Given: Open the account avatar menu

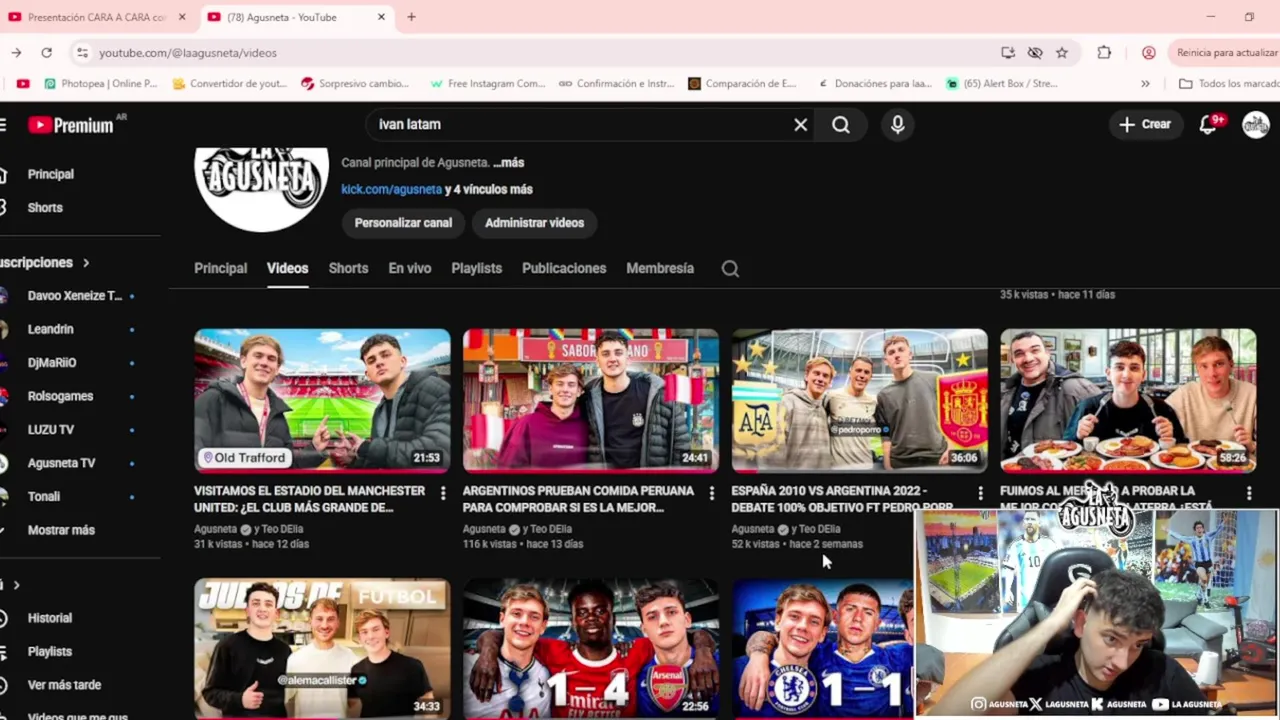Looking at the screenshot, I should coord(1255,125).
